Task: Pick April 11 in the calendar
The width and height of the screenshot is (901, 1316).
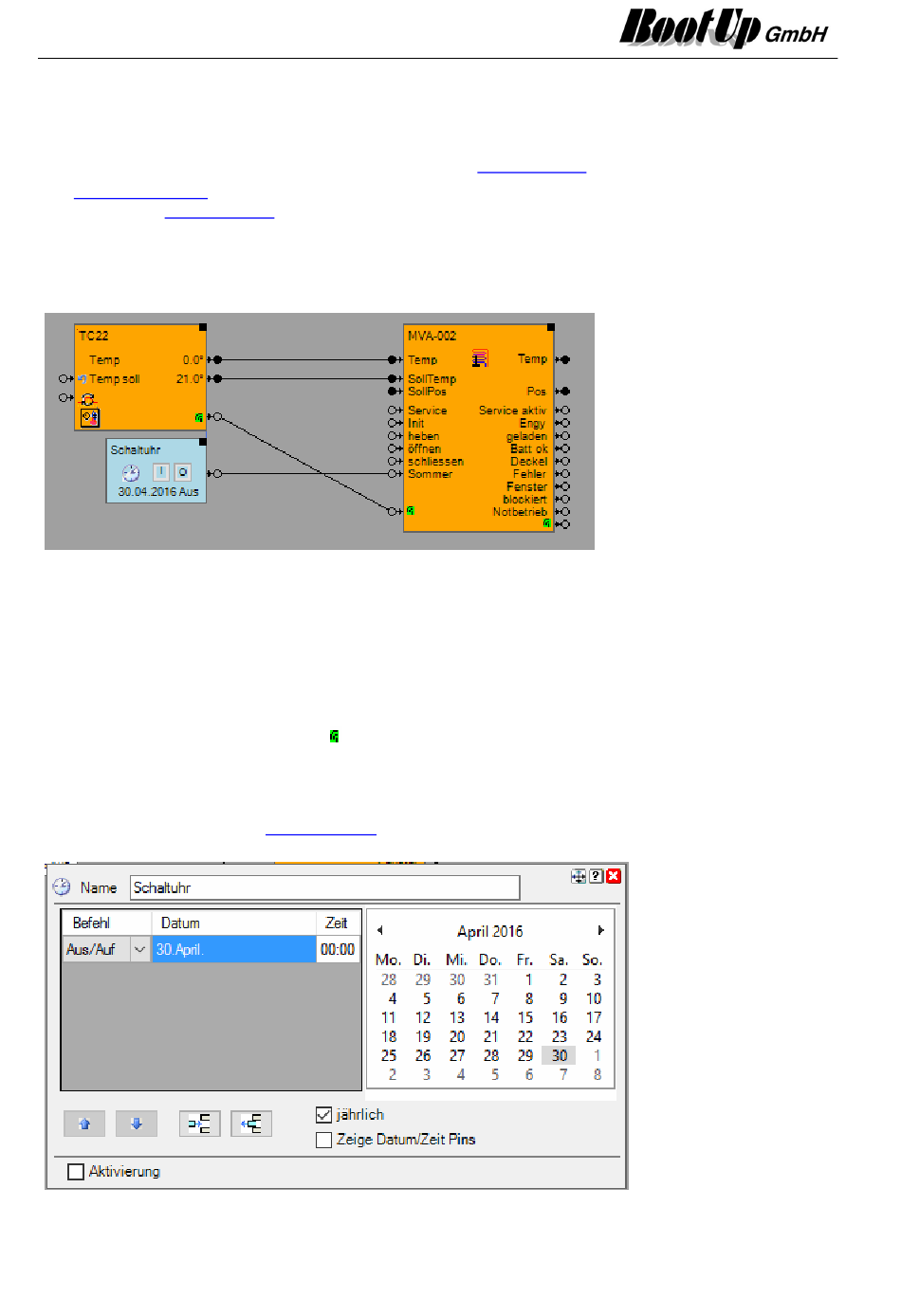Action: pos(389,1017)
